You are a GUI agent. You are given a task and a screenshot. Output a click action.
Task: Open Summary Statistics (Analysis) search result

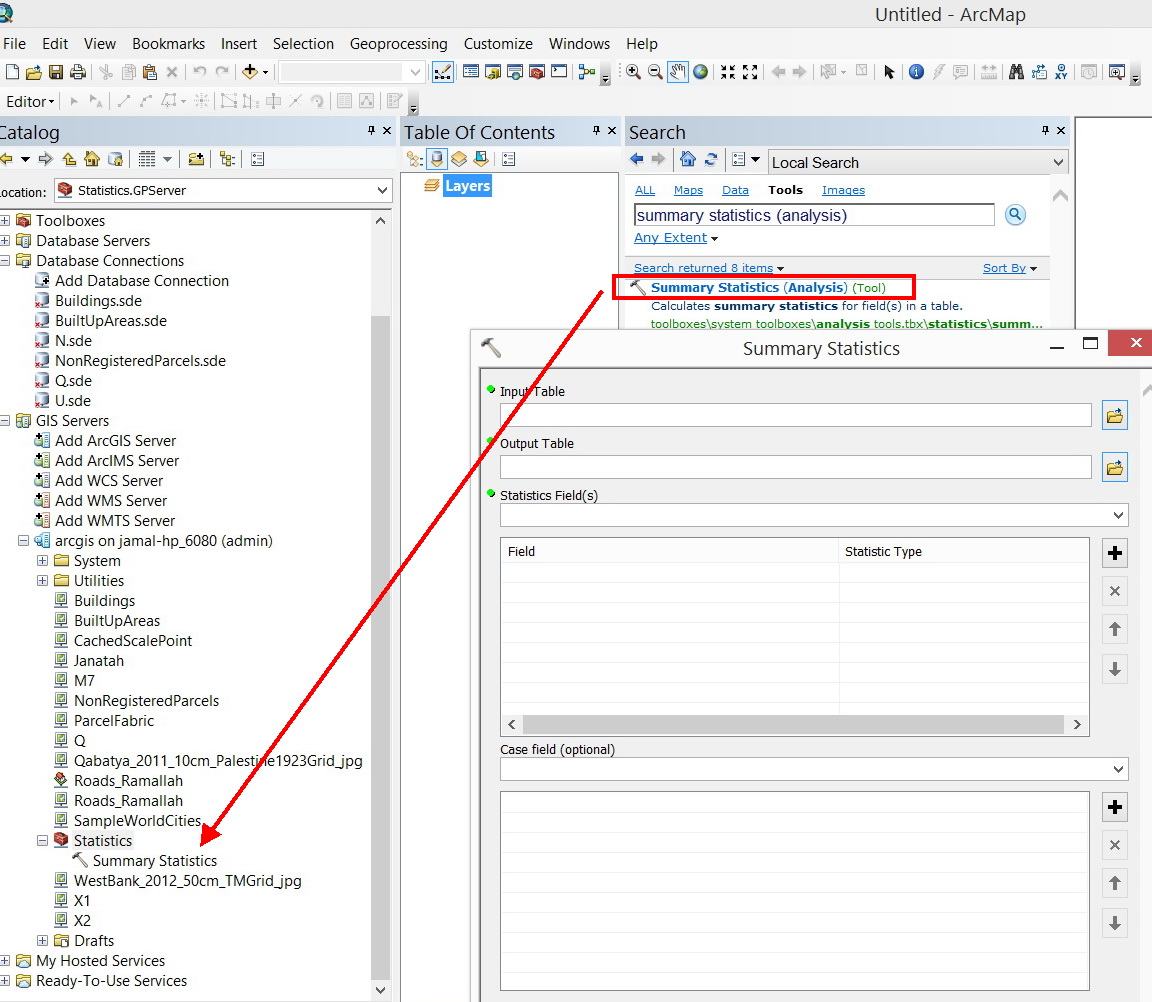pyautogui.click(x=749, y=287)
